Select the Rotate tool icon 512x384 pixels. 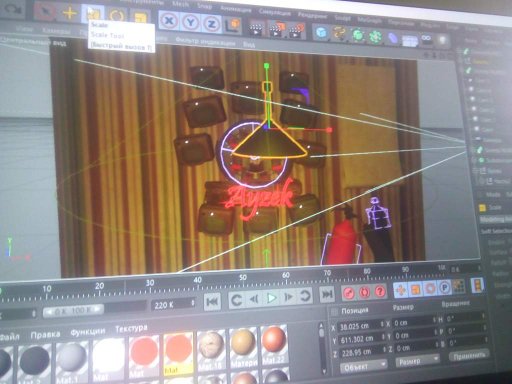click(117, 15)
